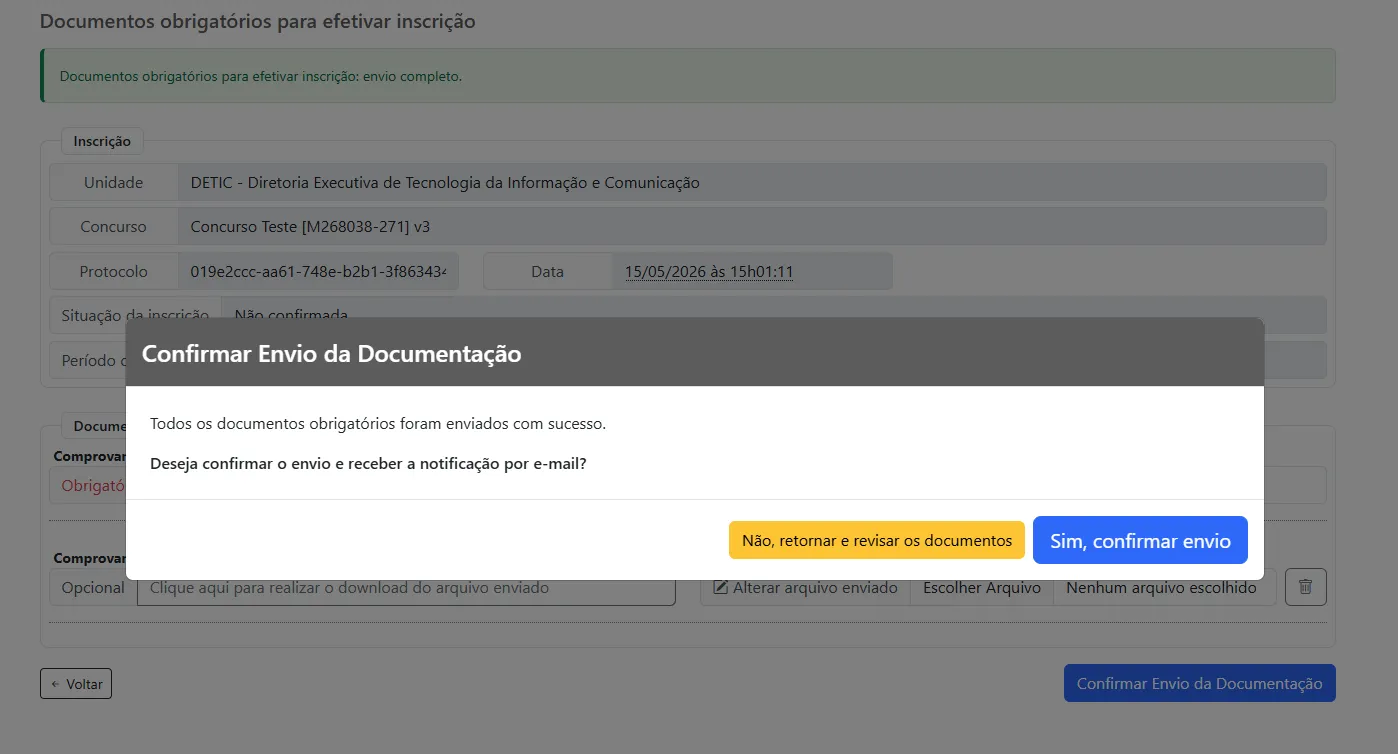Click 'Escolher Arquivo' file chooser
This screenshot has height=754, width=1398.
[981, 588]
